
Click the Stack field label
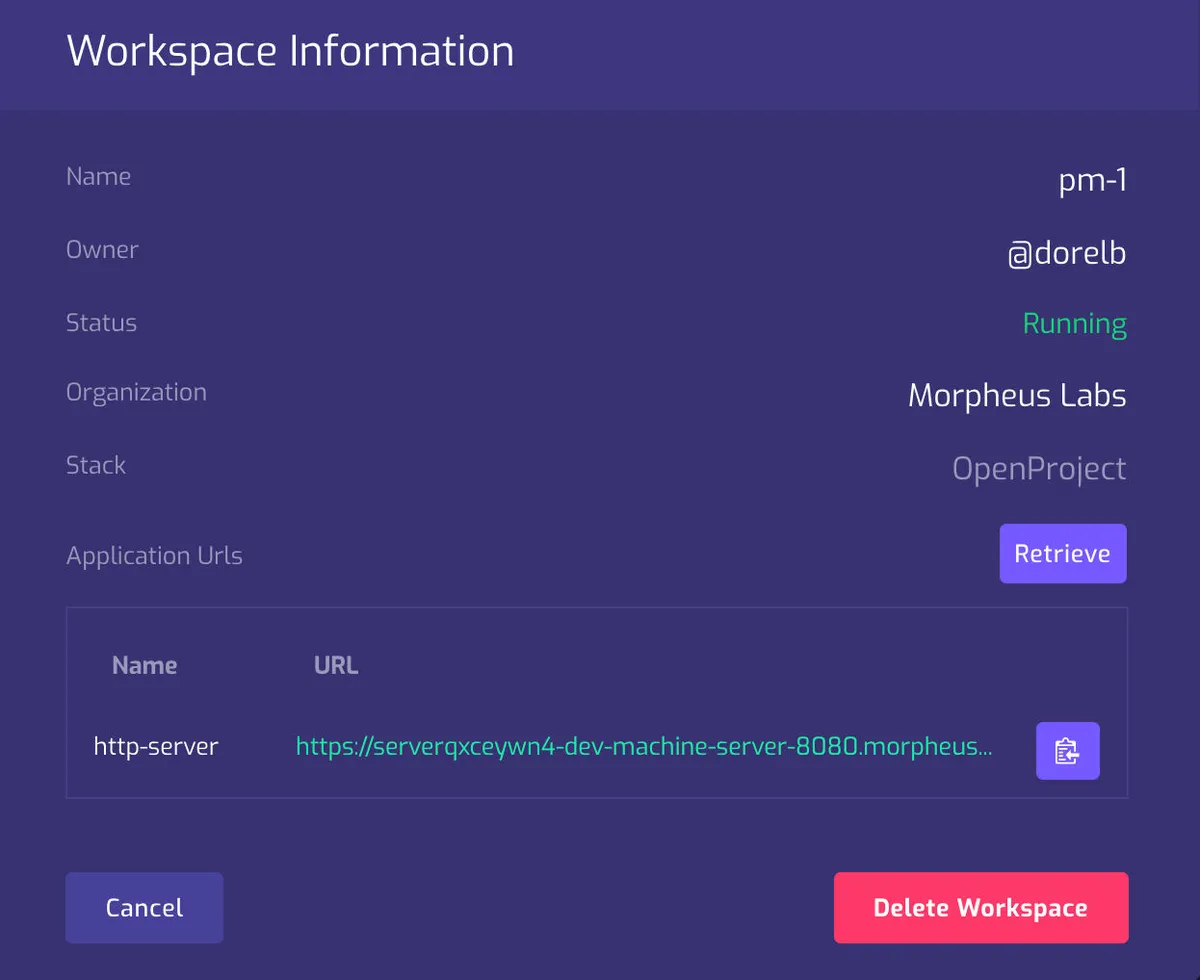96,465
